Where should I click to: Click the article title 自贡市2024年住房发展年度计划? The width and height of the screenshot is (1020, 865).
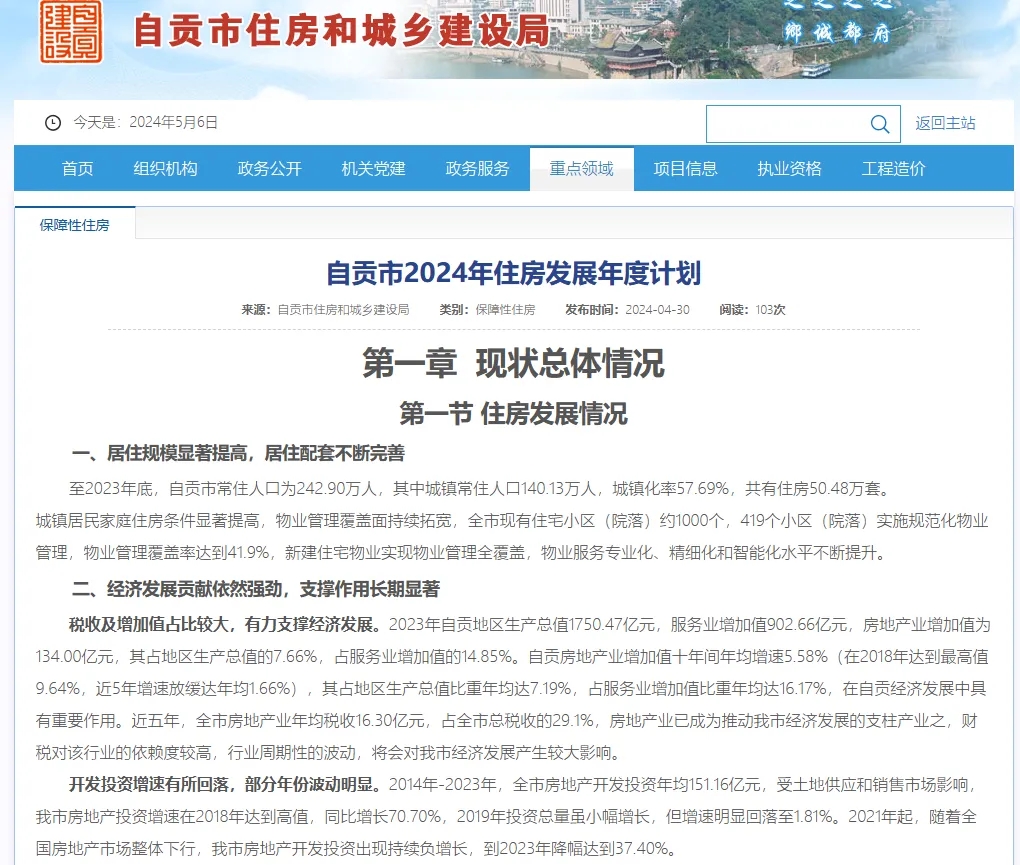(x=514, y=272)
